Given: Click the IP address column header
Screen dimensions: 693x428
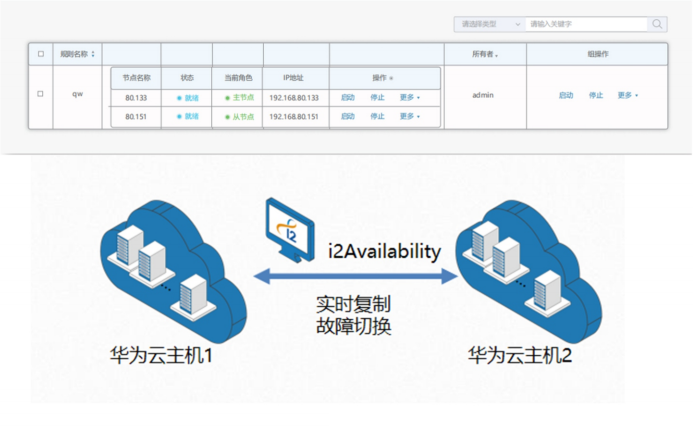Looking at the screenshot, I should click(x=293, y=78).
